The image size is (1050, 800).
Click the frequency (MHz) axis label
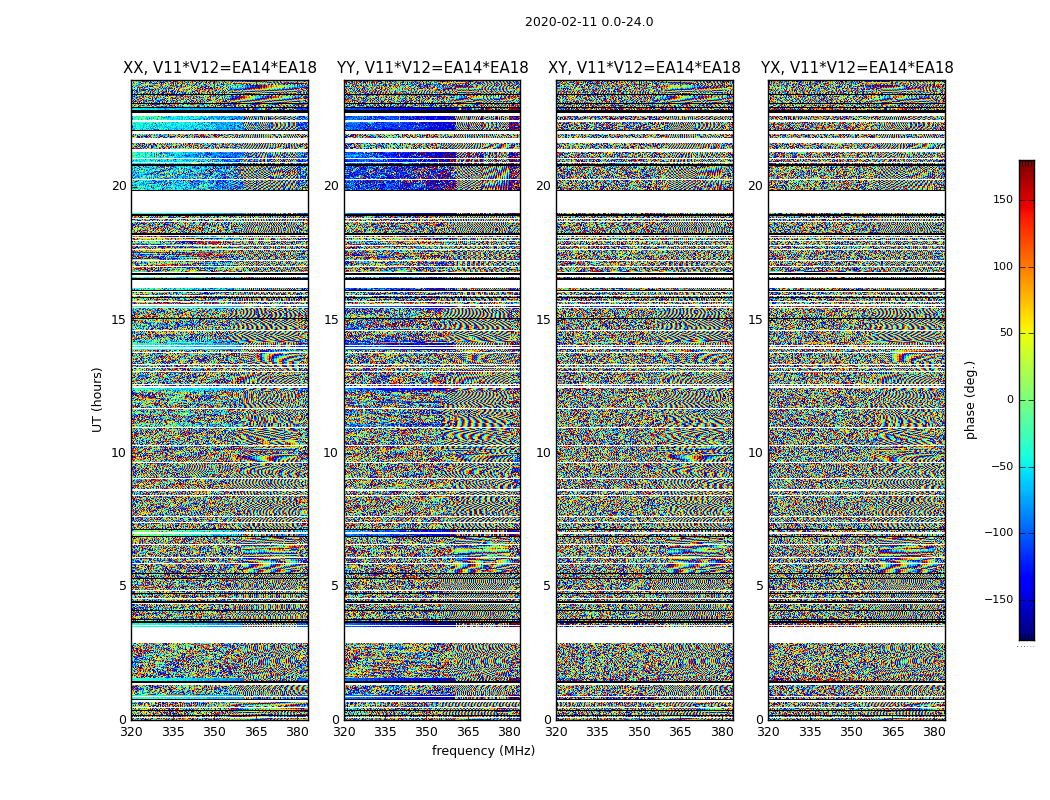click(x=483, y=750)
